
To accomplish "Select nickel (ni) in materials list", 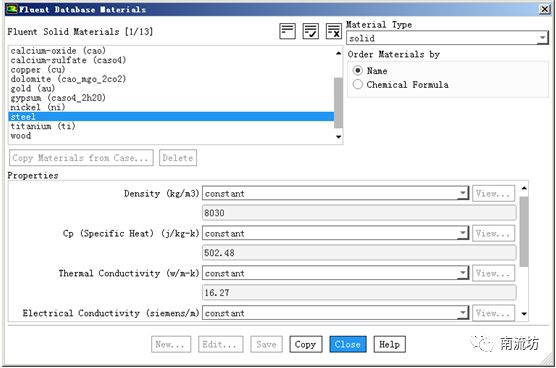I will click(171, 107).
